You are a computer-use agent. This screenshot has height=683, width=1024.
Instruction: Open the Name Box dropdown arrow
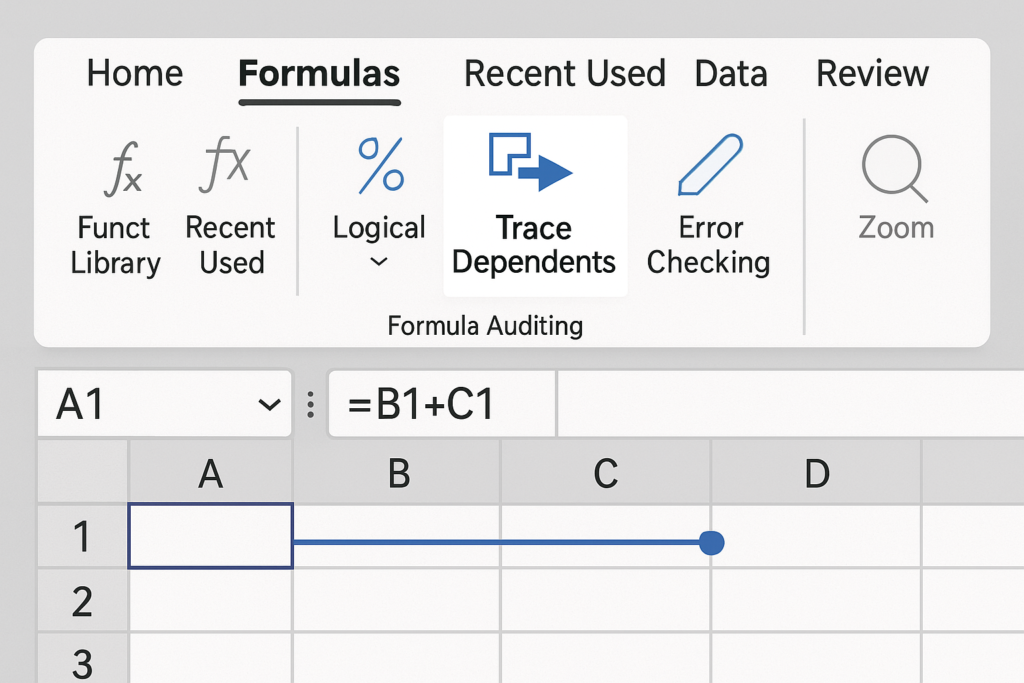(268, 405)
